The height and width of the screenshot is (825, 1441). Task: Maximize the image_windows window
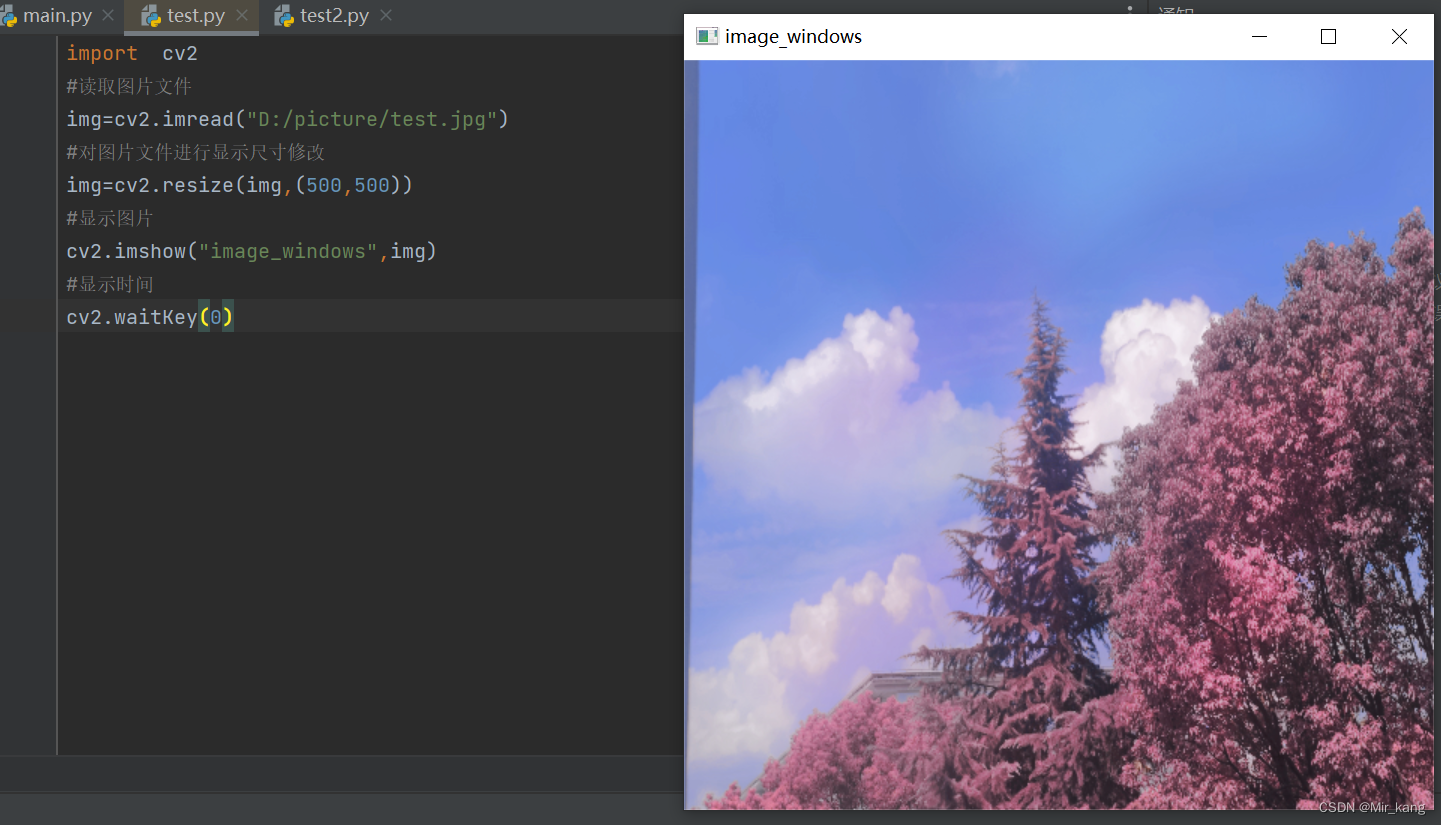(x=1328, y=37)
